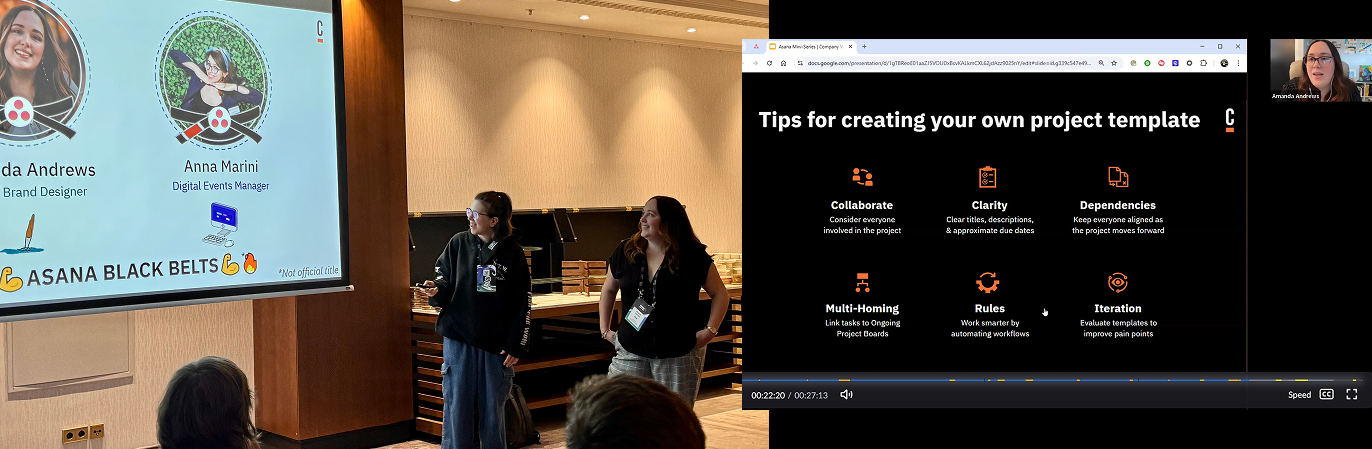Click 'Keep everyone aligned' description text
Viewport: 1372px width, 449px height.
pos(1118,224)
